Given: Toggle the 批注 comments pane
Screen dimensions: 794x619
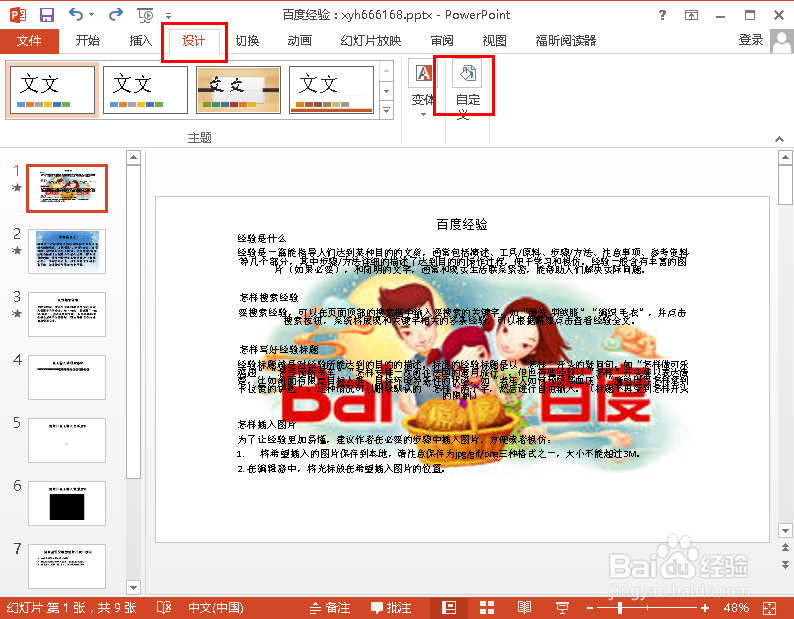Looking at the screenshot, I should point(390,607).
